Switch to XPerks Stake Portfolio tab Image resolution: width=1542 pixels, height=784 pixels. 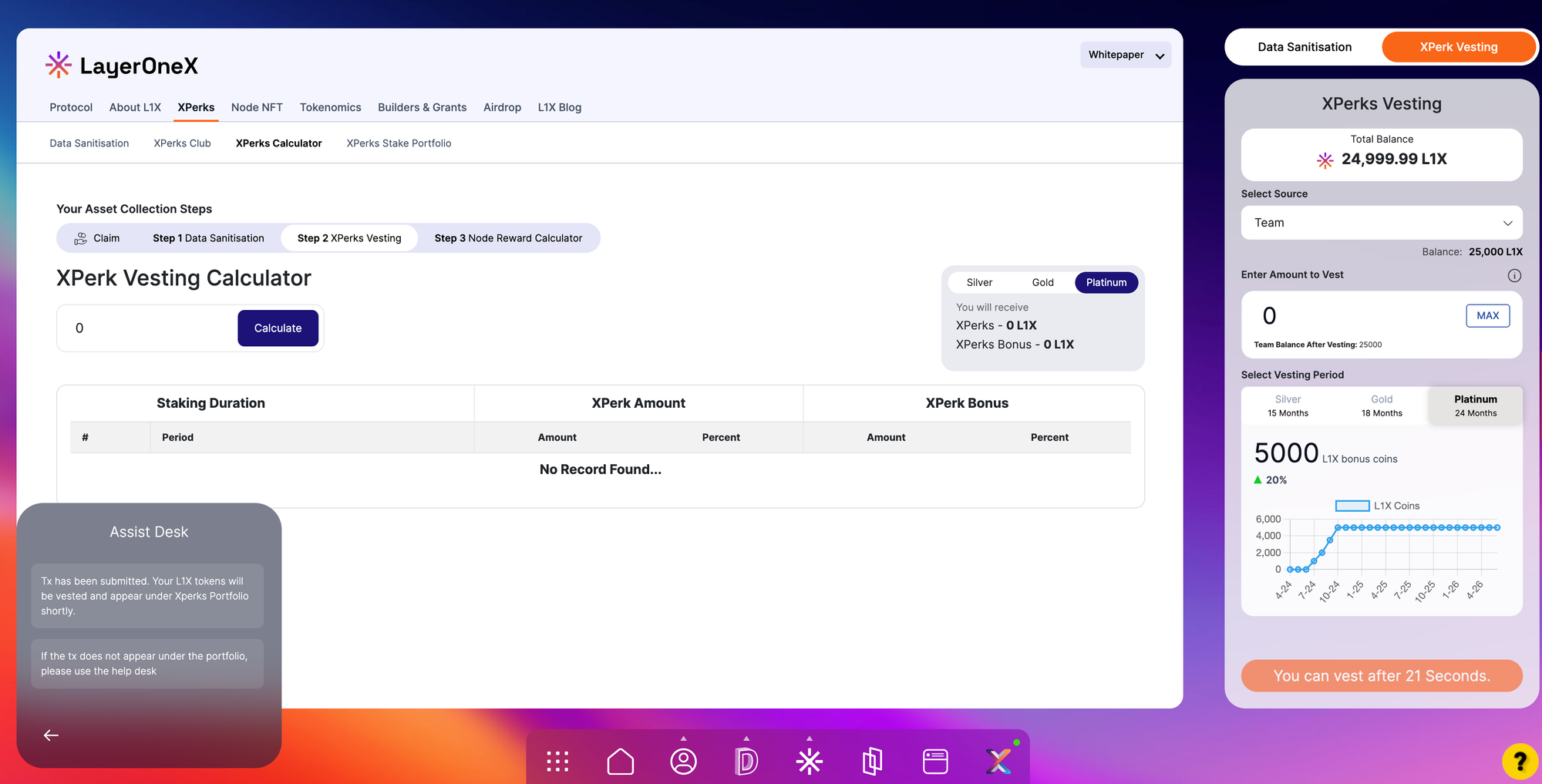coord(399,143)
